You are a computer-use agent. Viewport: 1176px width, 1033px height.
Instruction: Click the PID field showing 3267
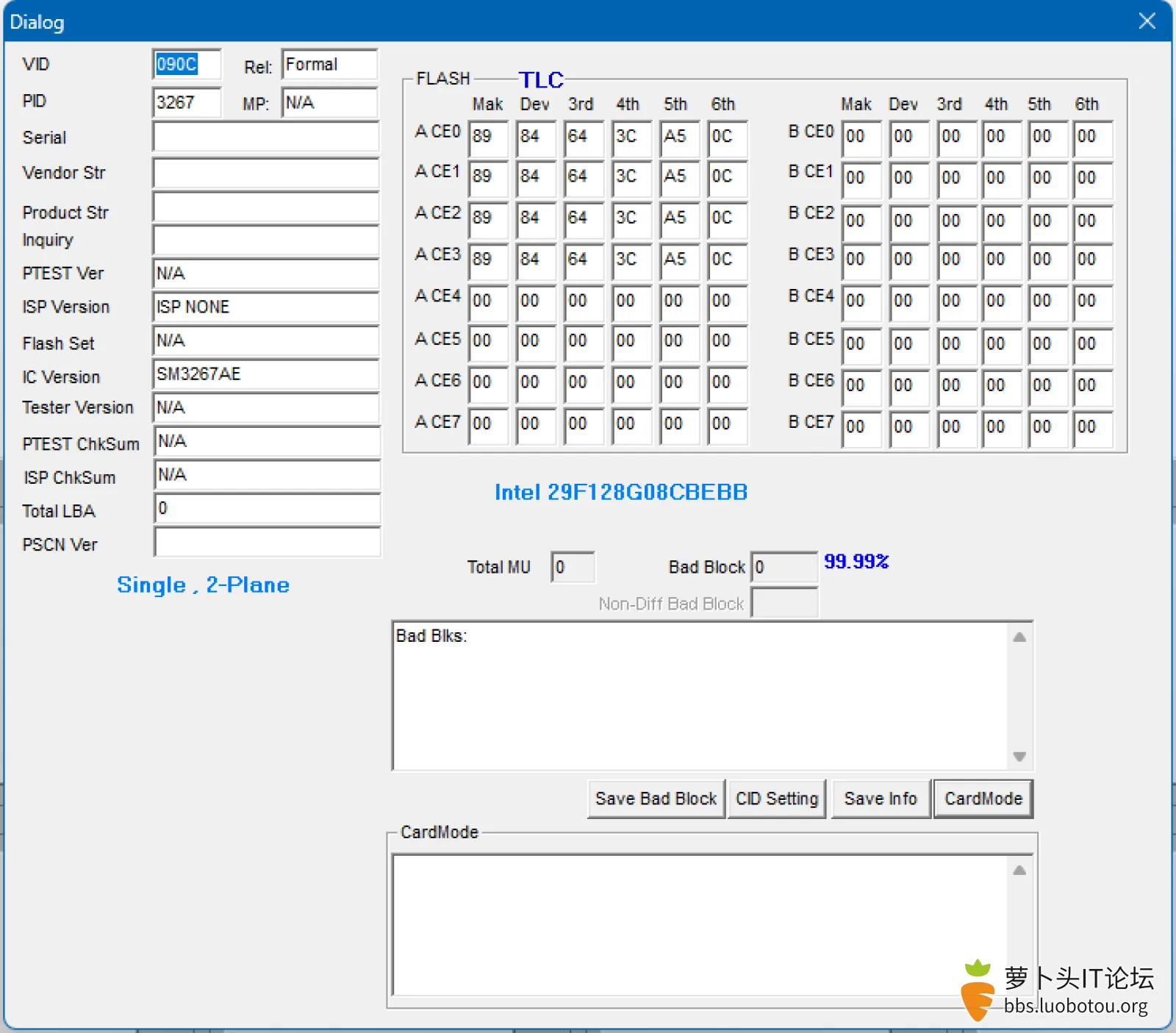point(187,102)
